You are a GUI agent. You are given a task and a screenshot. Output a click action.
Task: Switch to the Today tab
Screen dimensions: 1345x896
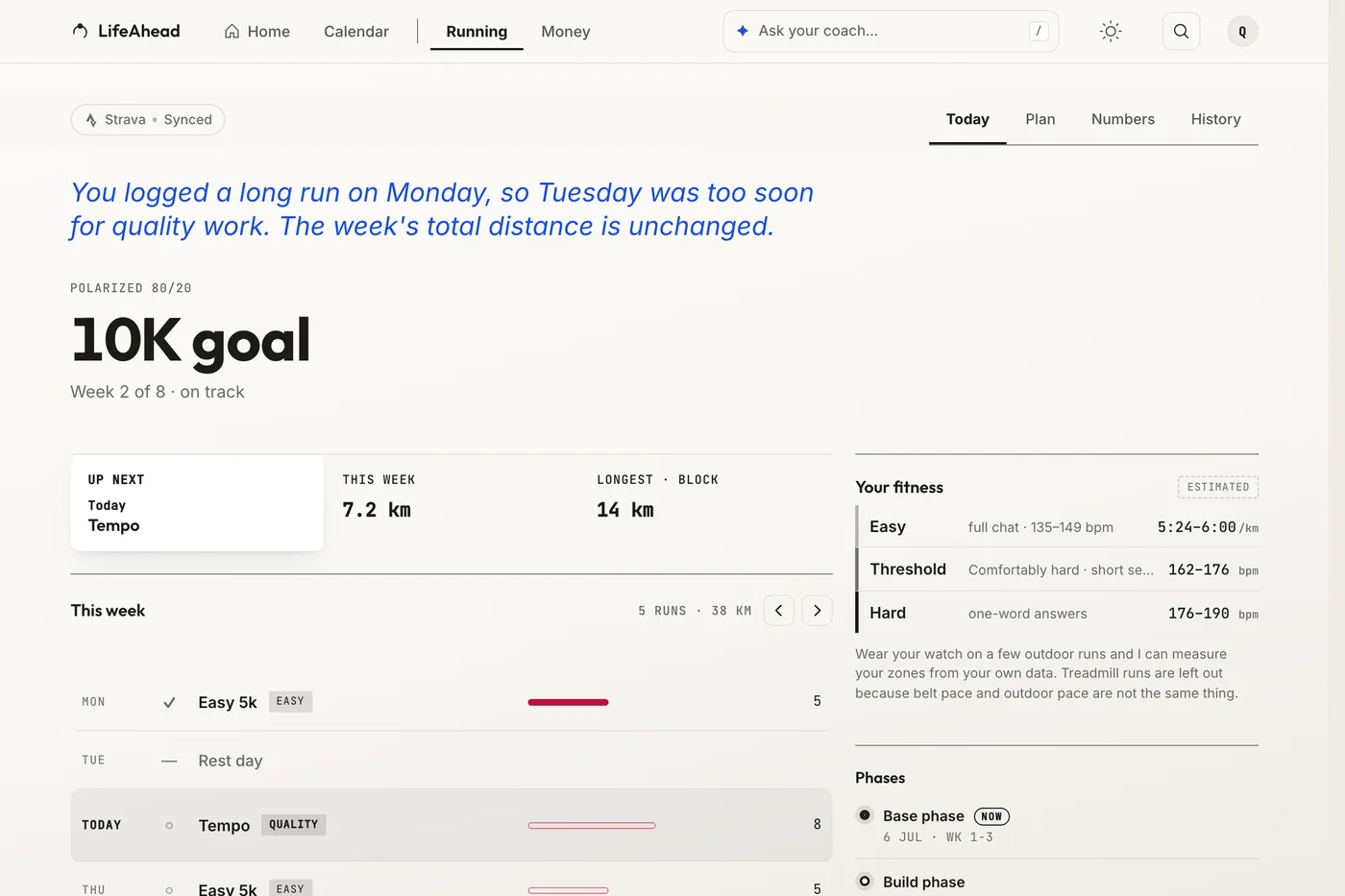click(967, 120)
